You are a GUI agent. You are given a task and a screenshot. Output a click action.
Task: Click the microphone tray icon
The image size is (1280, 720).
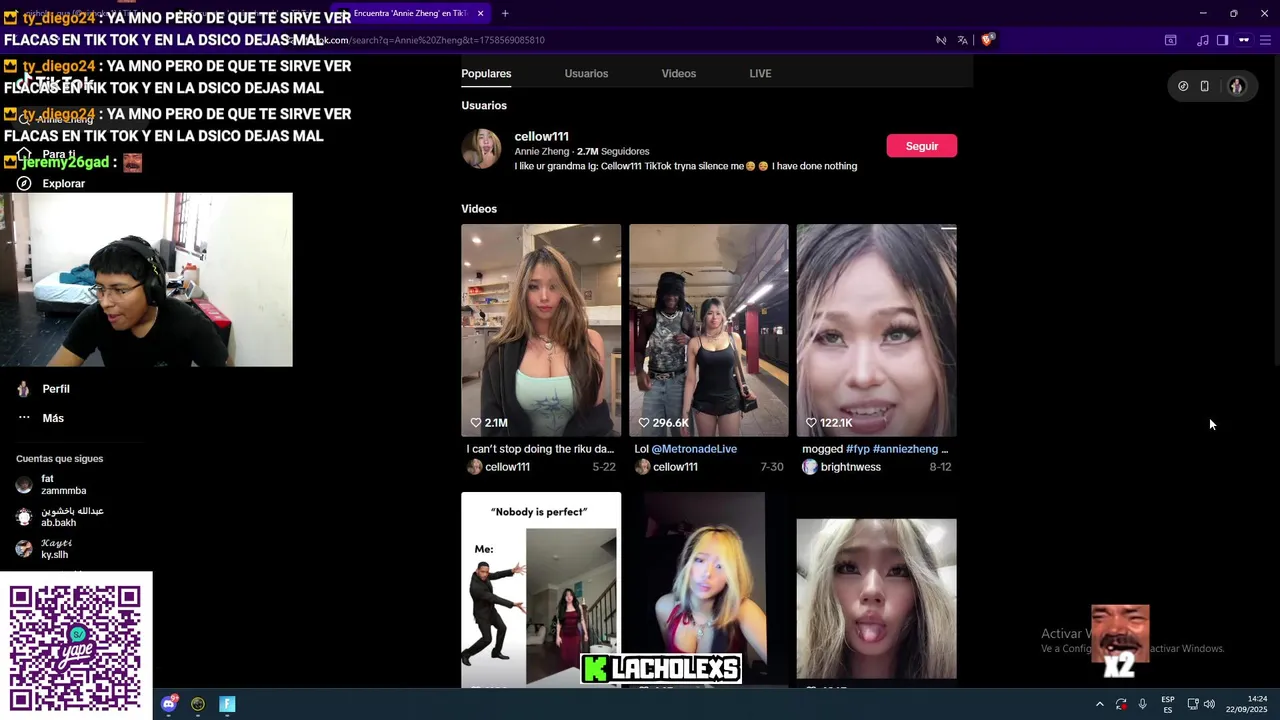1142,704
